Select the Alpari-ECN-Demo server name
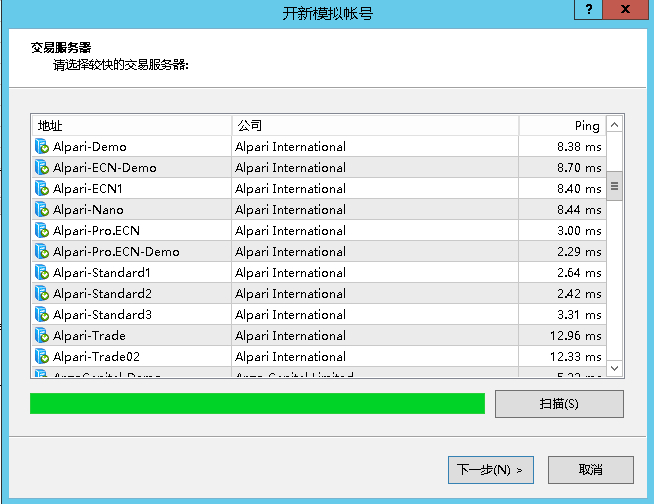Screen dimensions: 654x504 105,168
